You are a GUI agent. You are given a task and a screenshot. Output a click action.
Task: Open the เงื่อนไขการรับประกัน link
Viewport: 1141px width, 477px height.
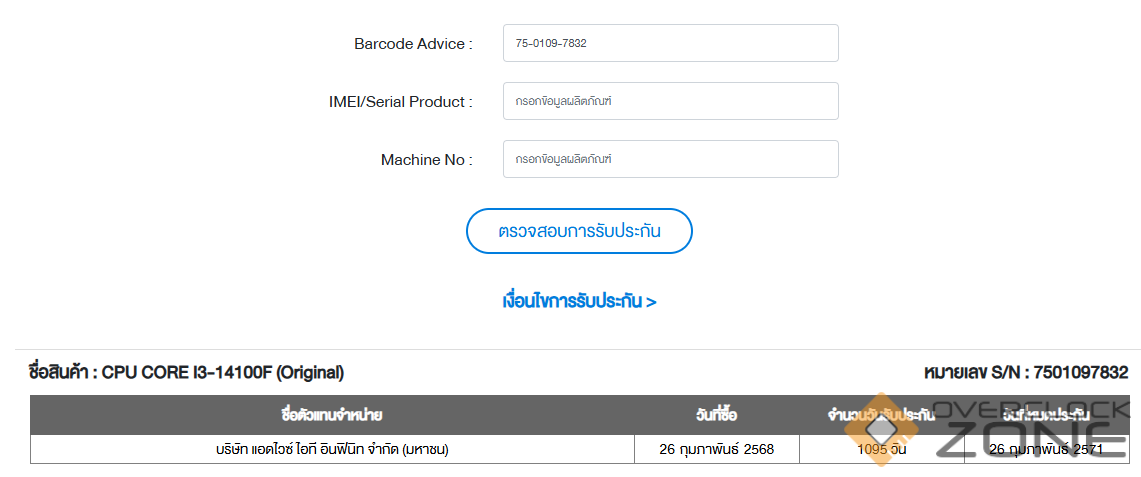tap(579, 301)
